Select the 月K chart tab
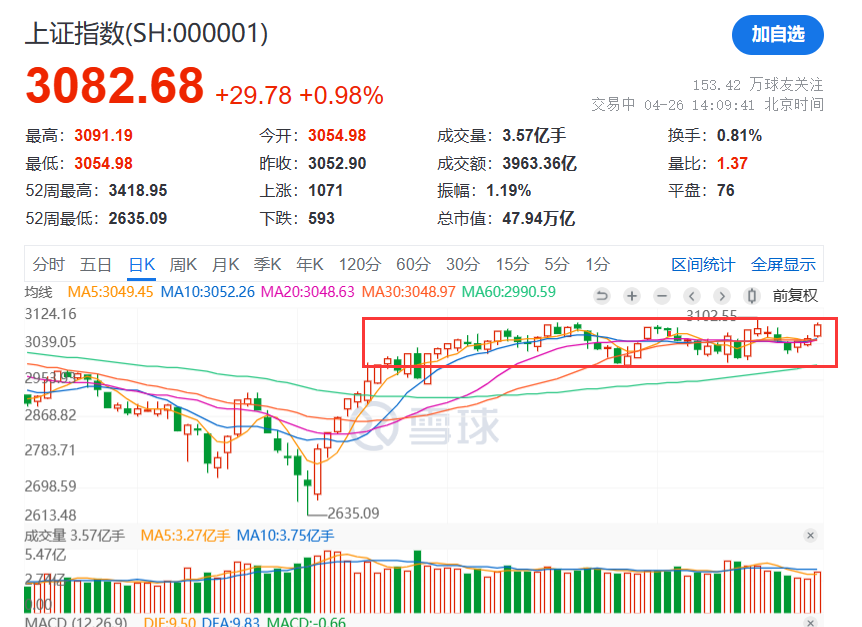862x627 pixels. coord(226,264)
